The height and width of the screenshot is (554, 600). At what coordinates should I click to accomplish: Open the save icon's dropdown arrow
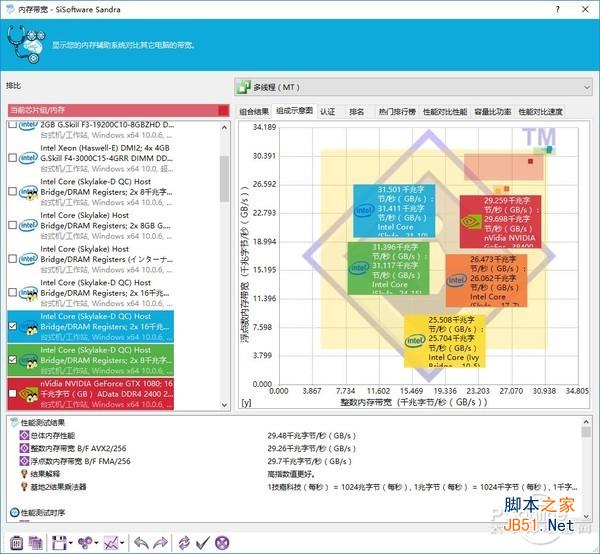point(71,543)
